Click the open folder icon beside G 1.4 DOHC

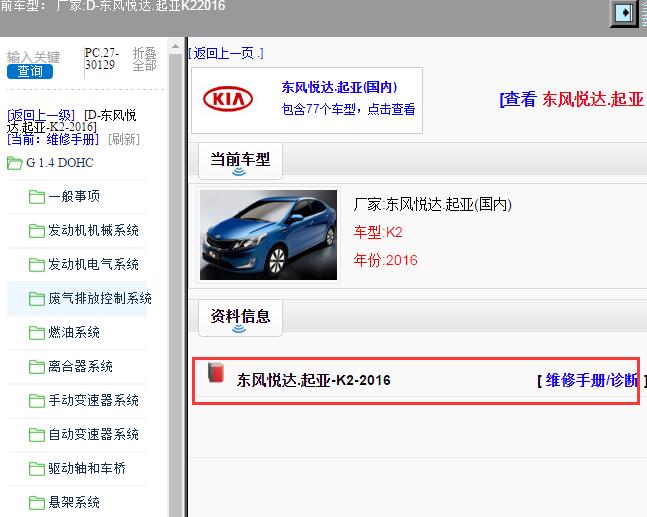15,163
